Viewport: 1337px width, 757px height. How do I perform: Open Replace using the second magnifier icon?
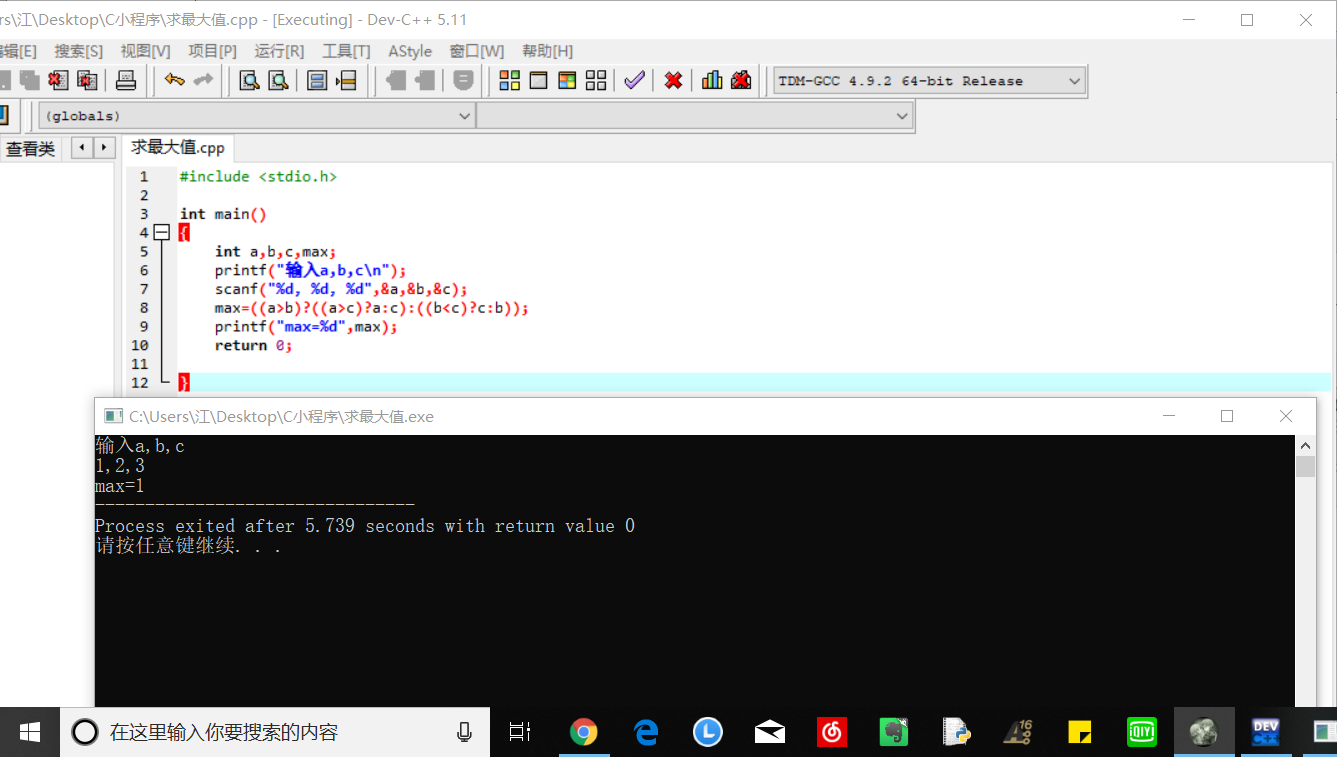pos(278,81)
